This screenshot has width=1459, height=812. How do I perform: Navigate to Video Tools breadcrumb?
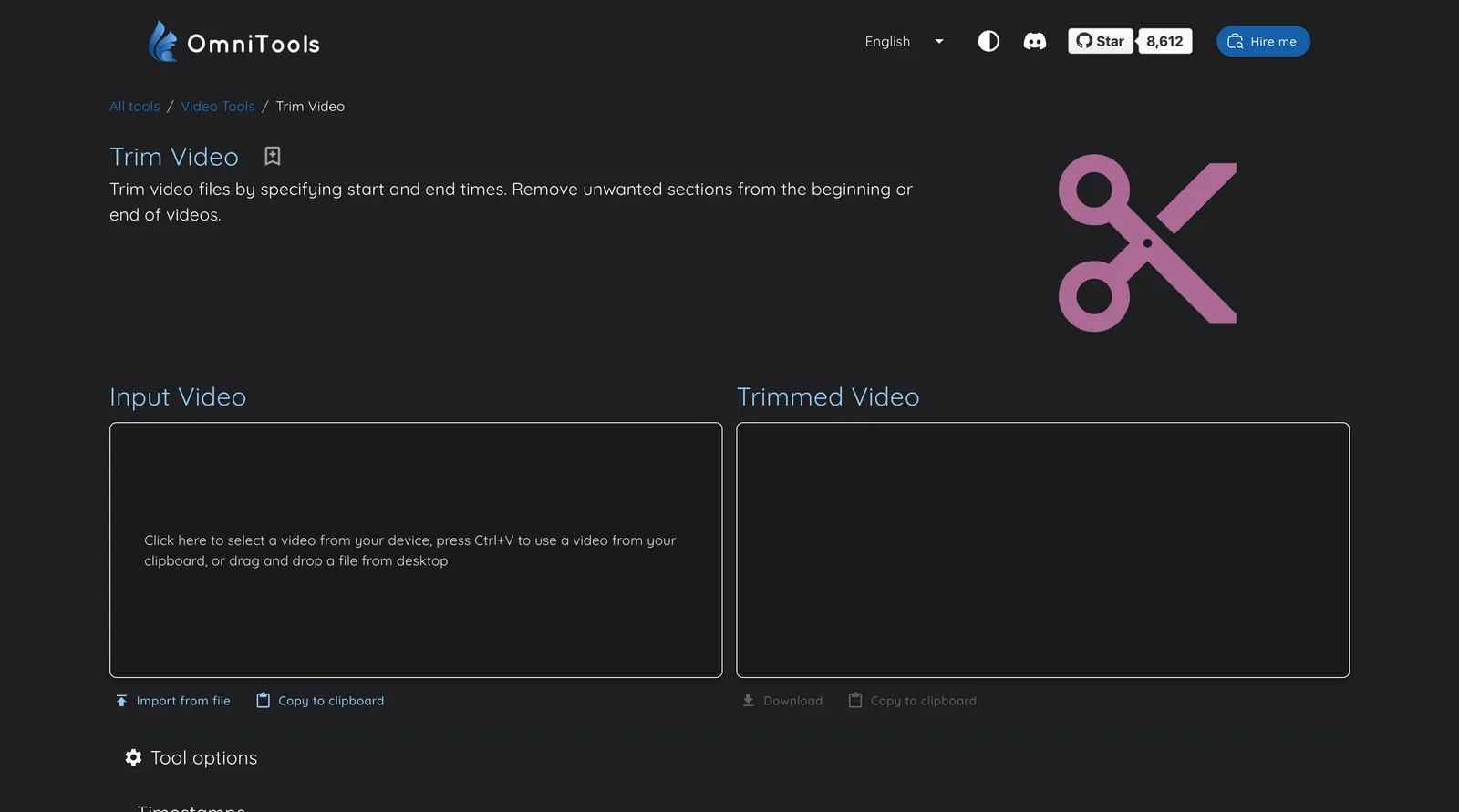[x=217, y=107]
